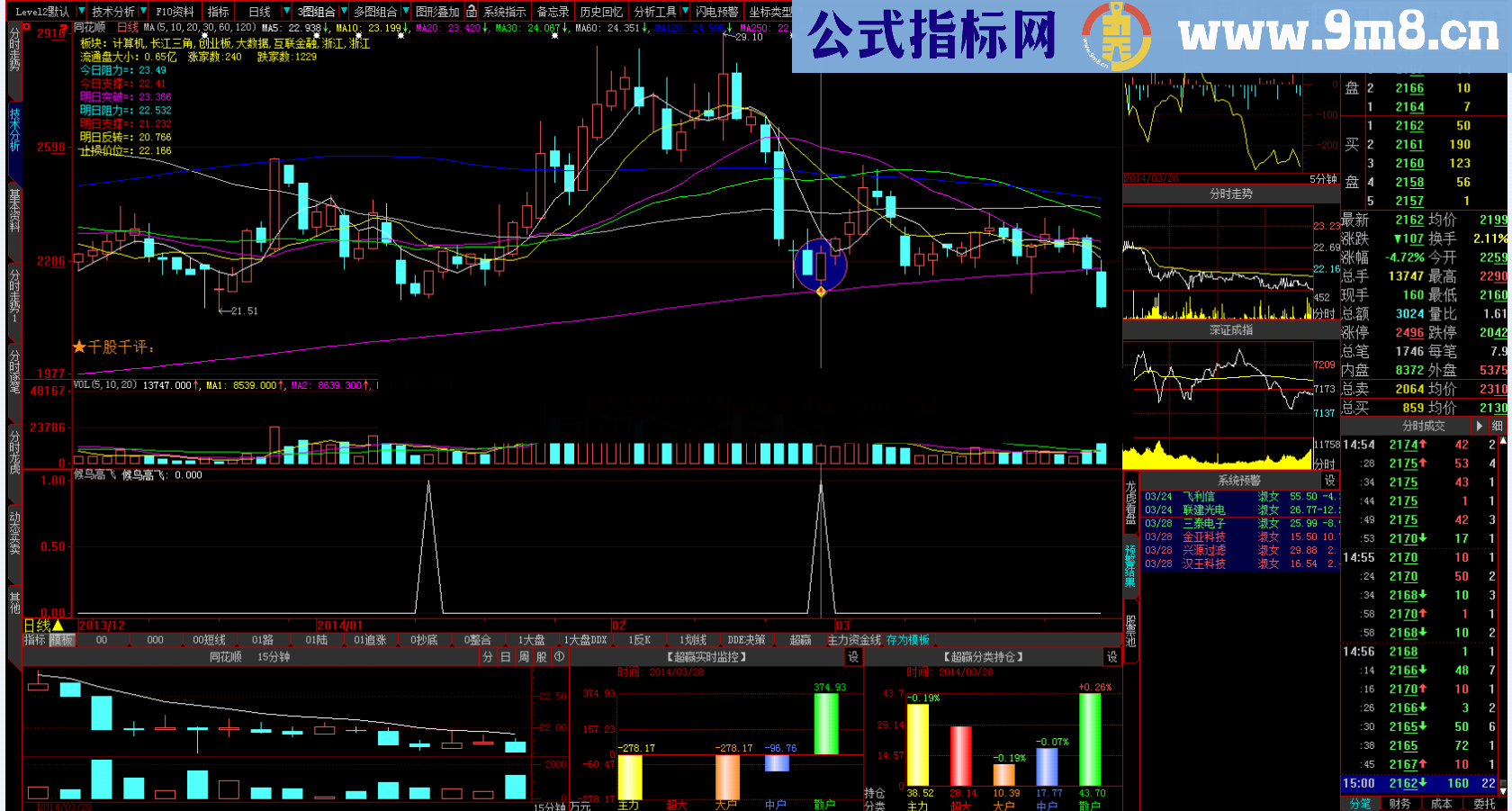Expand the 日线 period dropdown arrow

(286, 12)
